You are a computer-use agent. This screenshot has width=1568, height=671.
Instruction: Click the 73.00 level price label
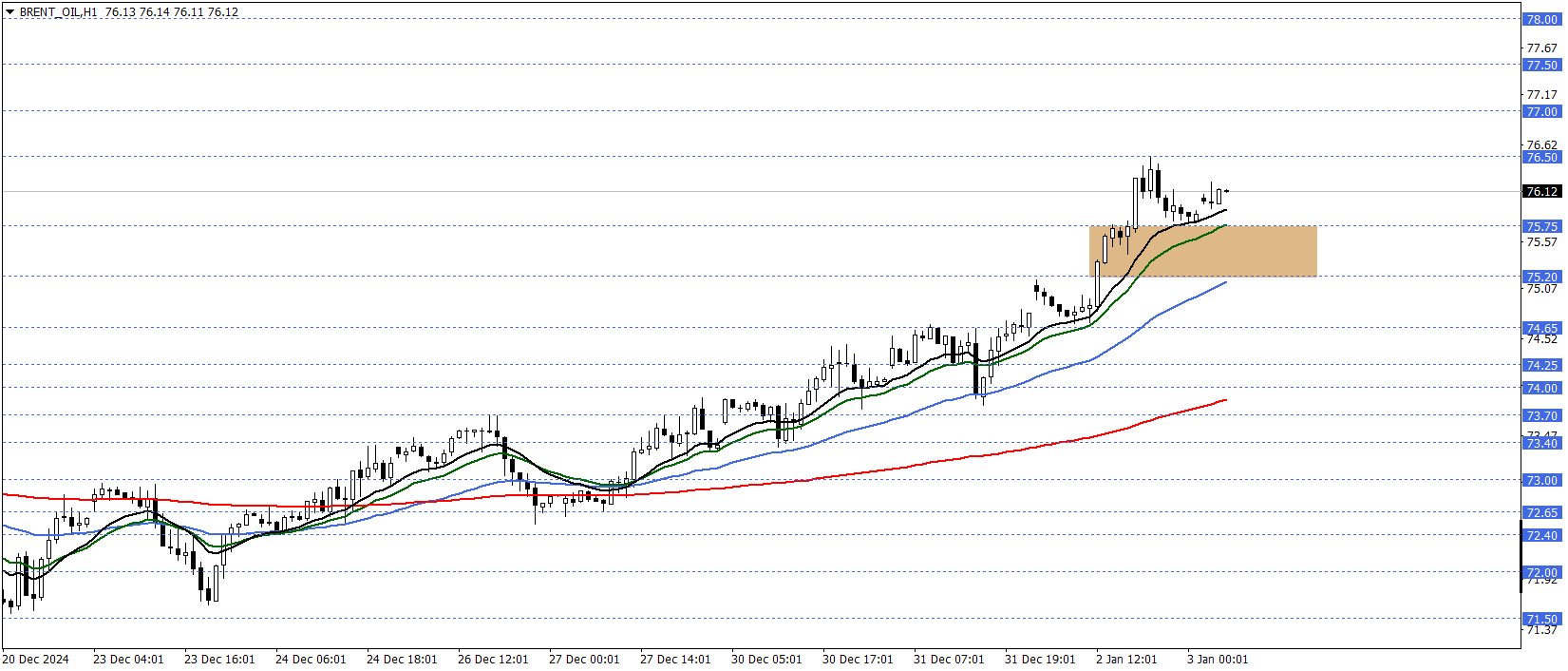(x=1541, y=480)
